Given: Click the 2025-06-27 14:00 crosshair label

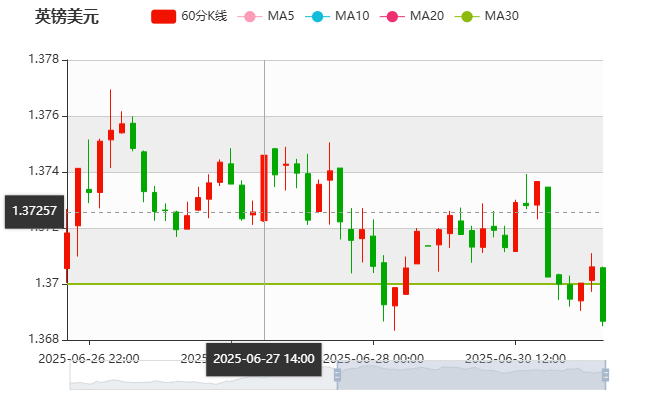Looking at the screenshot, I should 264,359.
